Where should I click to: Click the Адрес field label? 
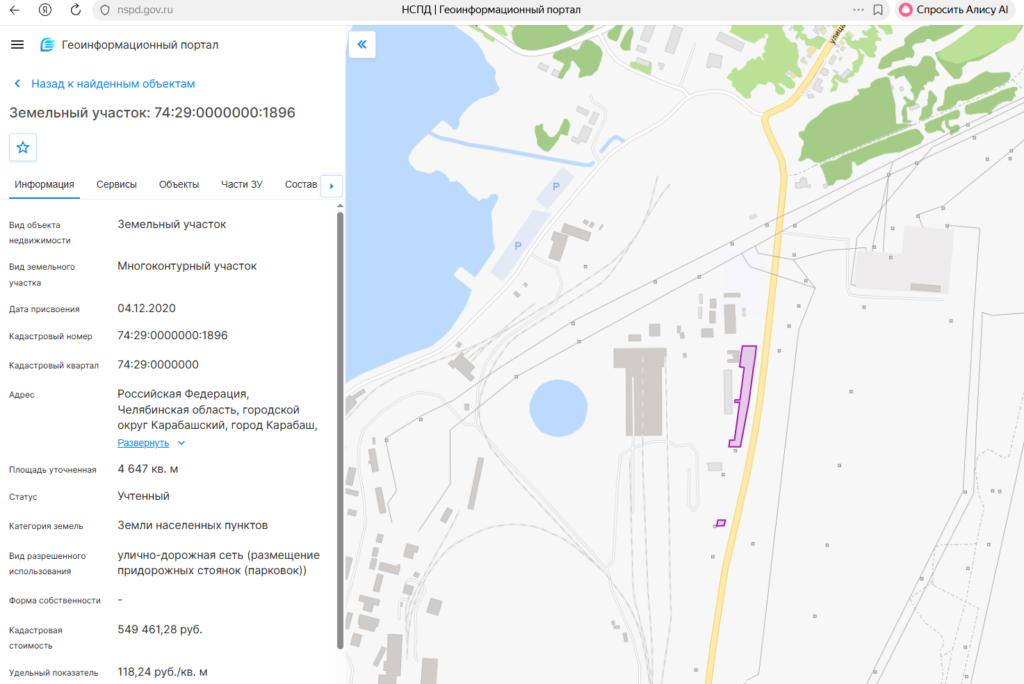click(22, 395)
